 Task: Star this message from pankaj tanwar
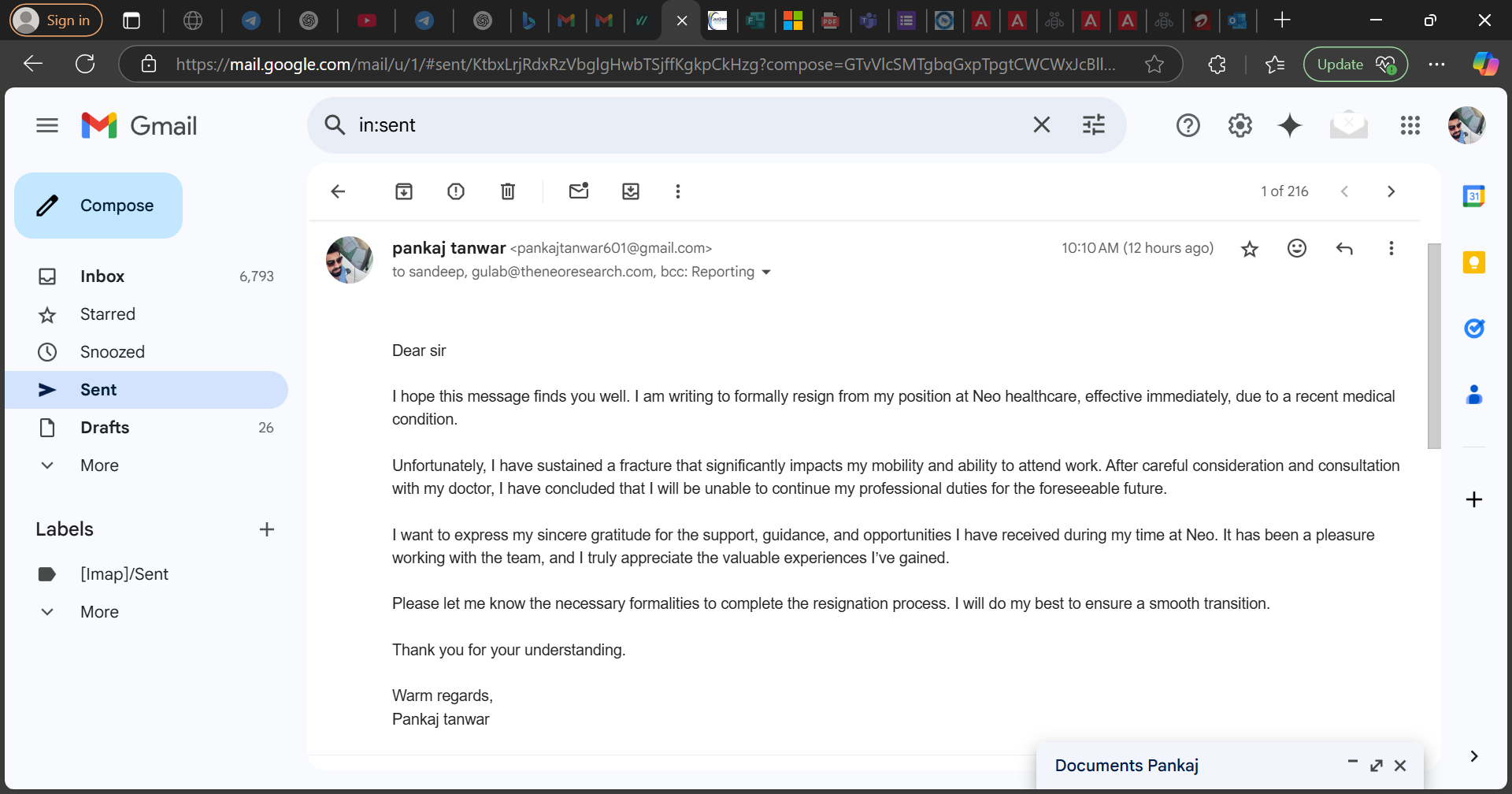tap(1250, 249)
